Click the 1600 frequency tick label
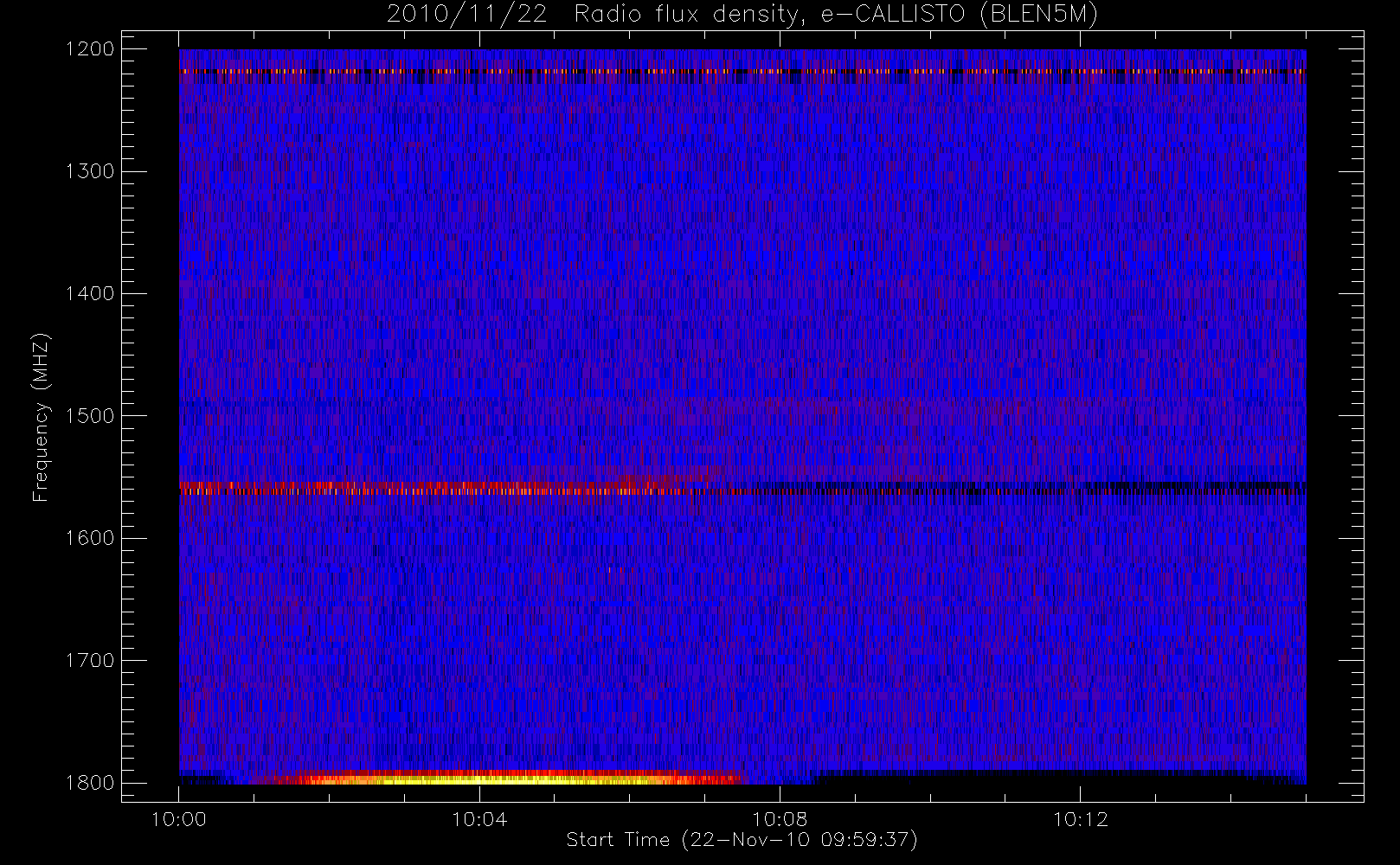This screenshot has height=865, width=1400. point(89,538)
